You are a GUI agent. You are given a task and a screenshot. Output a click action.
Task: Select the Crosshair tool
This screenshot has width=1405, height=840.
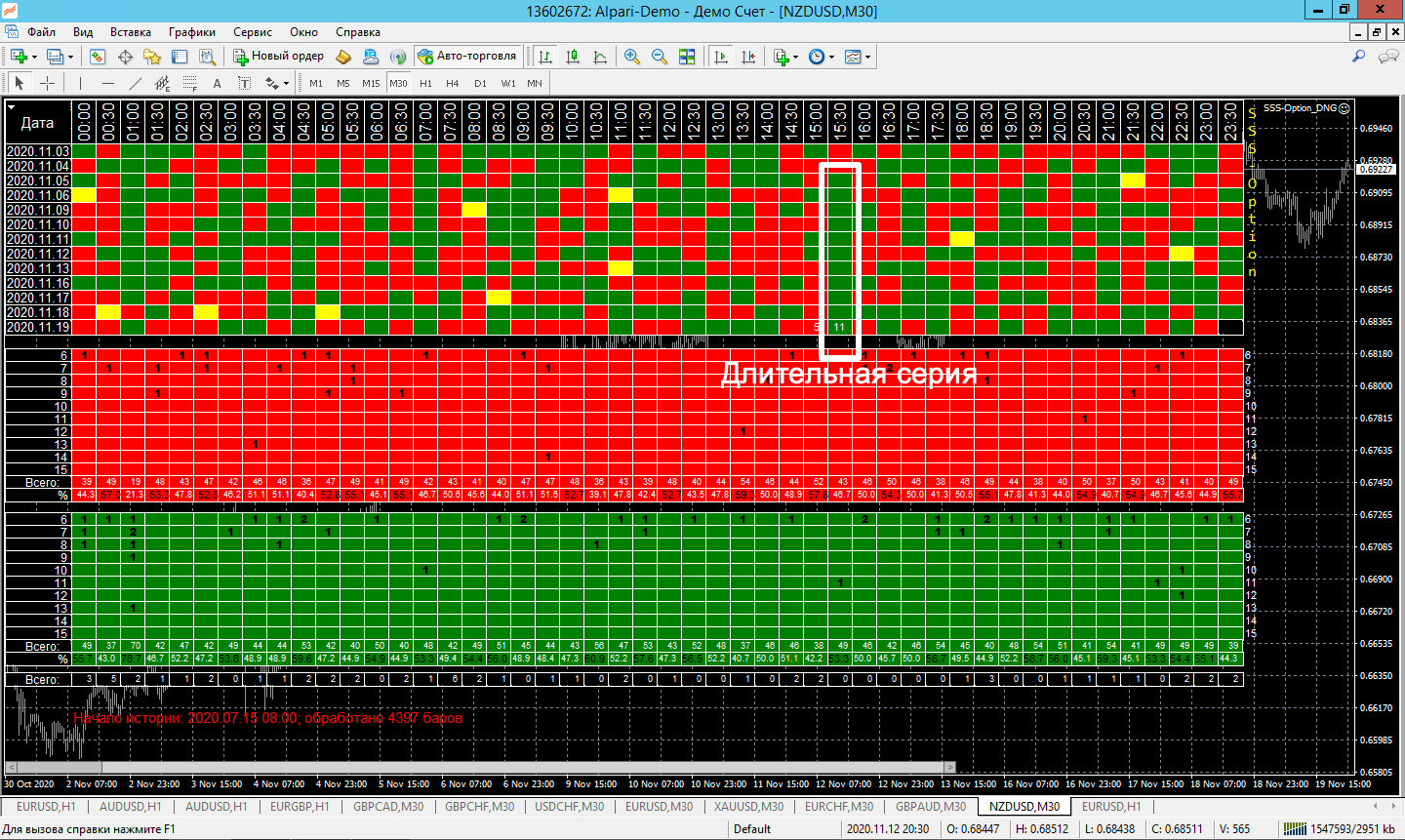46,83
